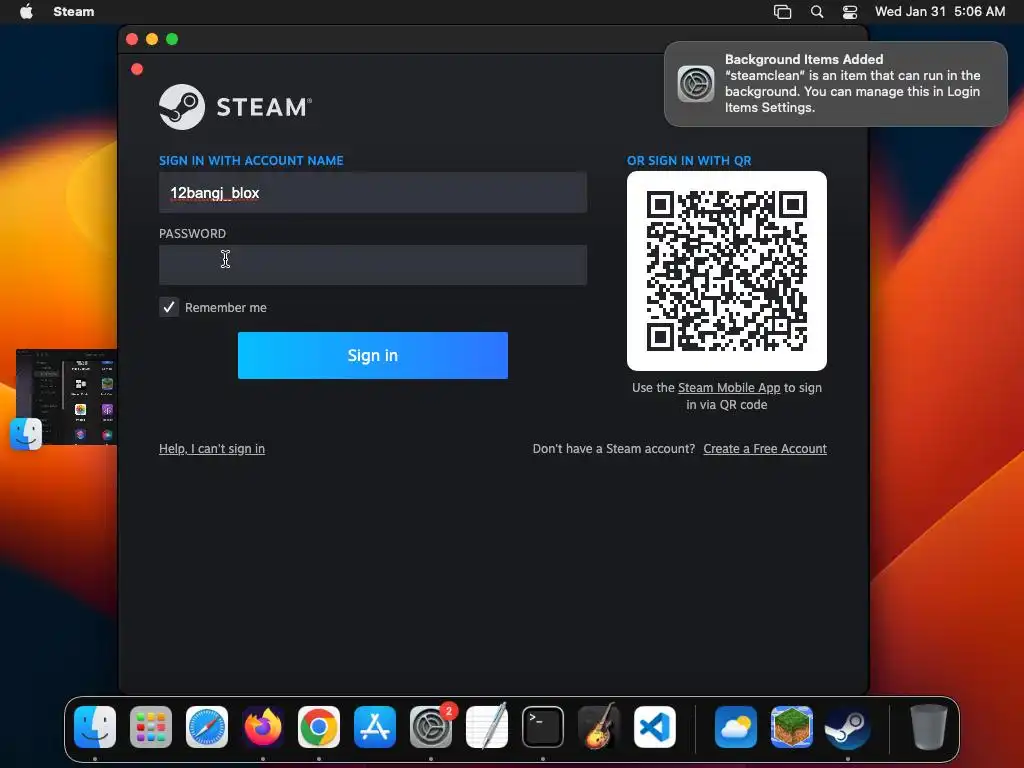The height and width of the screenshot is (768, 1024).
Task: Open Stage Manager icon in the menu bar
Action: 782,12
